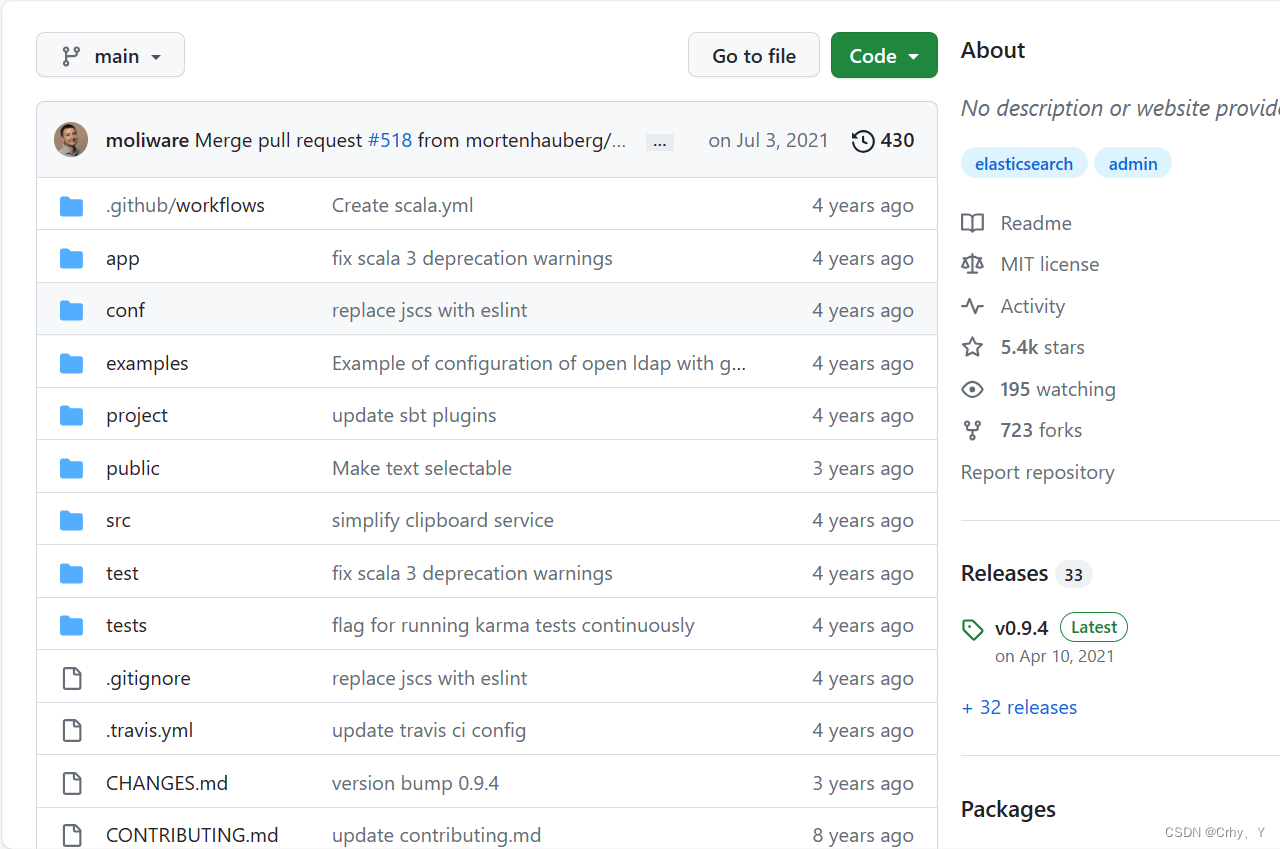Select the elasticsearch topic tag
This screenshot has width=1280, height=849.
point(1024,162)
